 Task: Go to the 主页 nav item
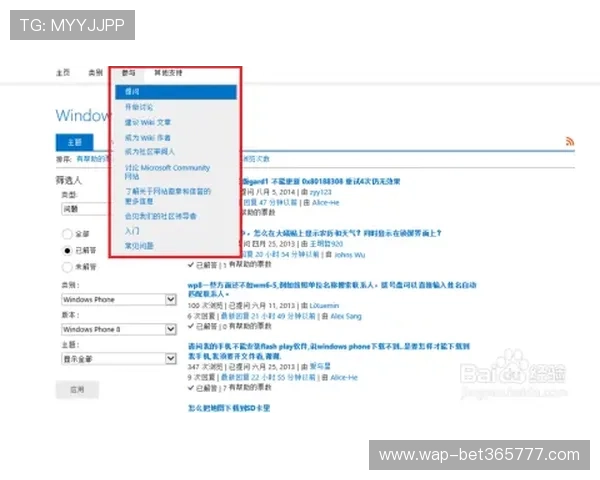point(63,73)
